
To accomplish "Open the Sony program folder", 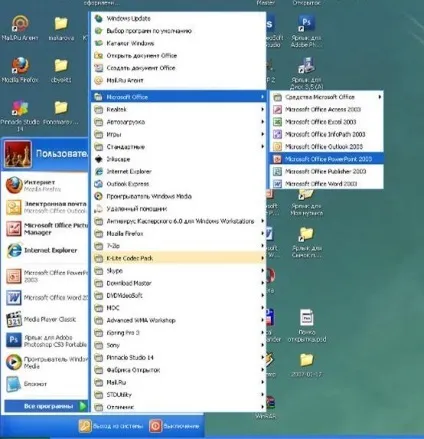I will 179,345.
